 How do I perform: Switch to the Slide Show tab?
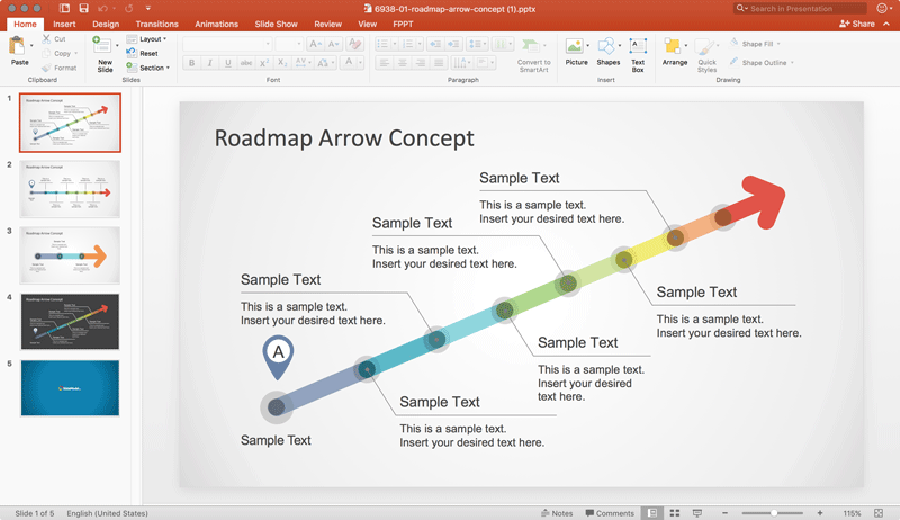pyautogui.click(x=276, y=24)
